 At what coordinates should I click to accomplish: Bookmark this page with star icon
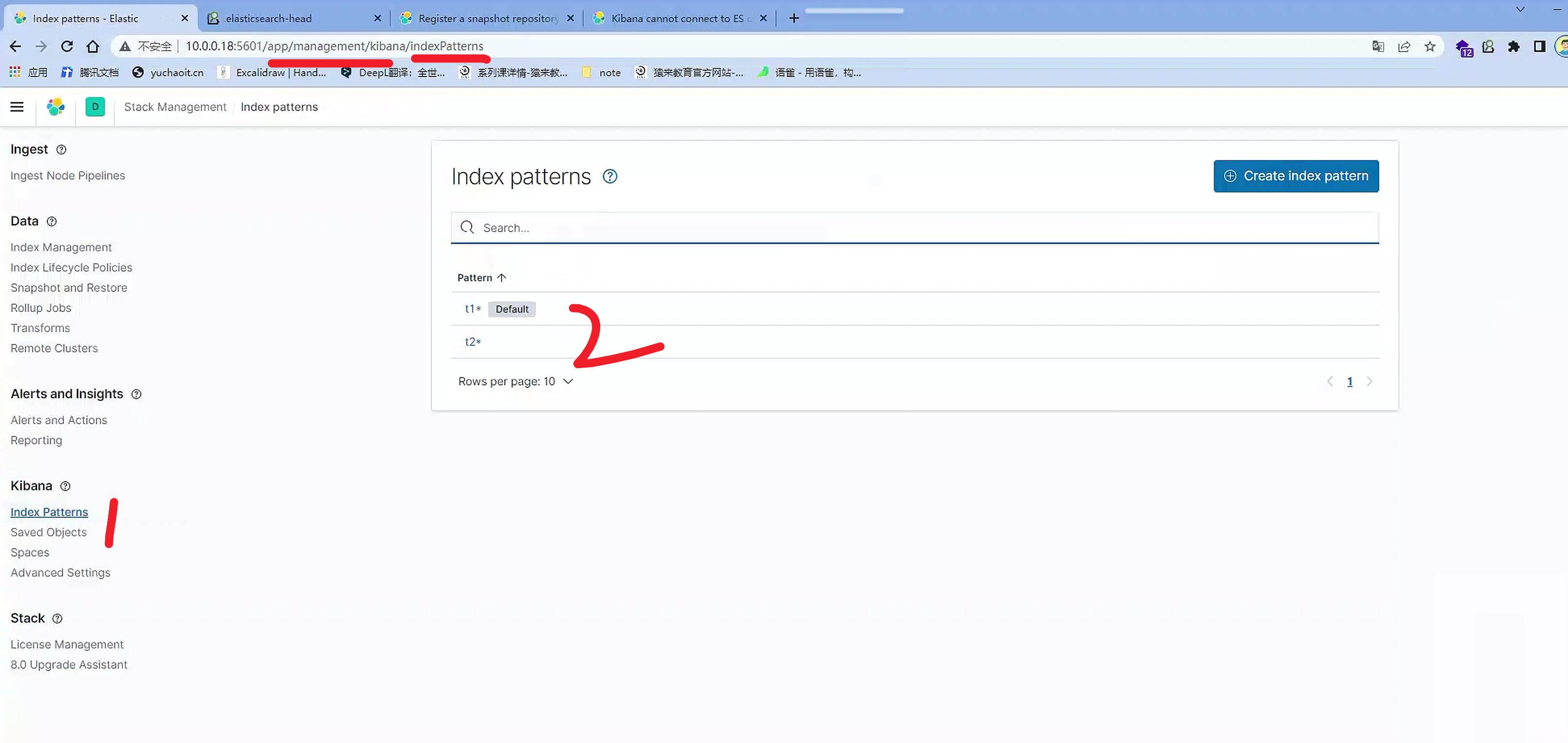pyautogui.click(x=1430, y=46)
